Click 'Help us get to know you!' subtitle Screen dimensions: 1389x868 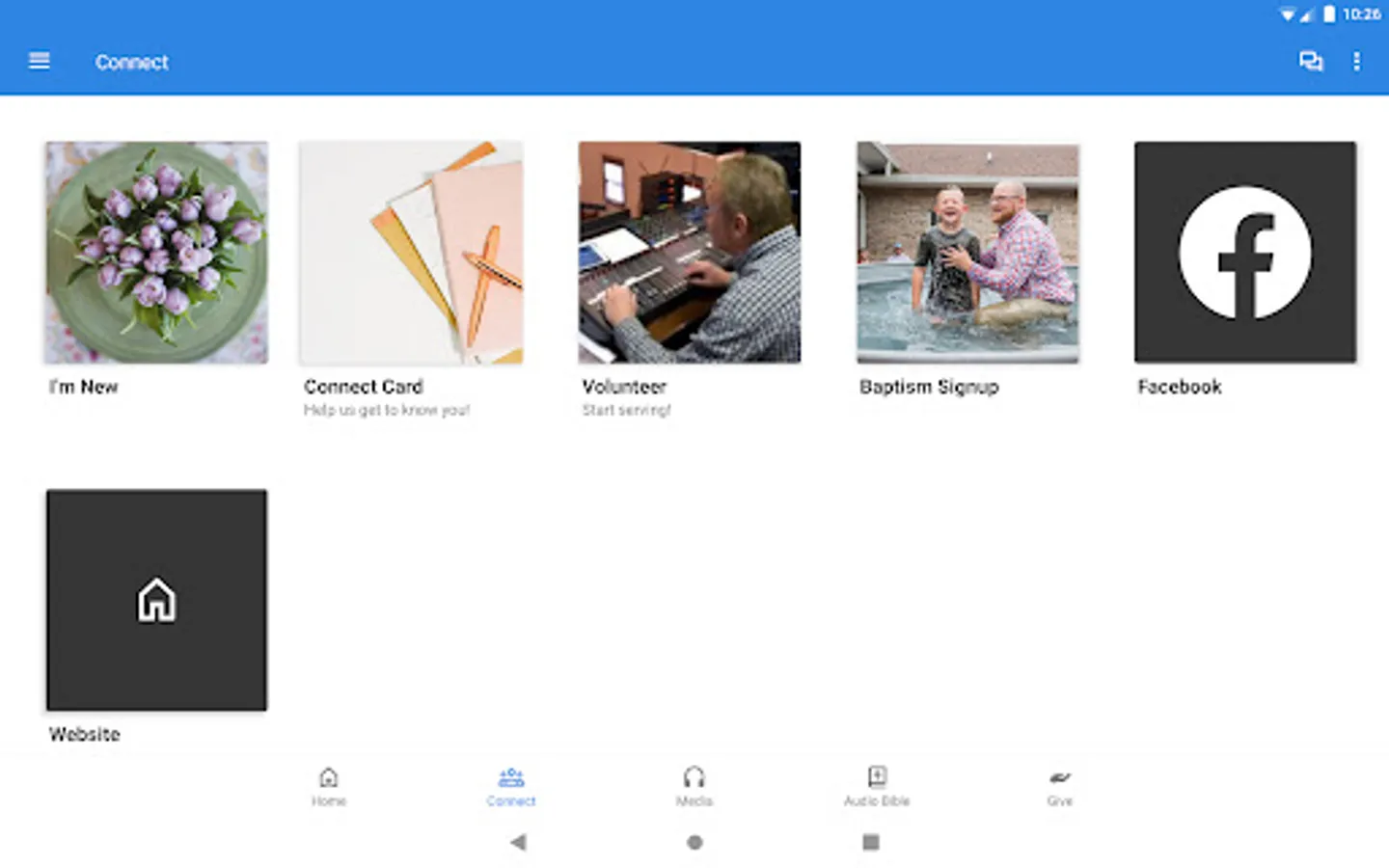point(387,411)
